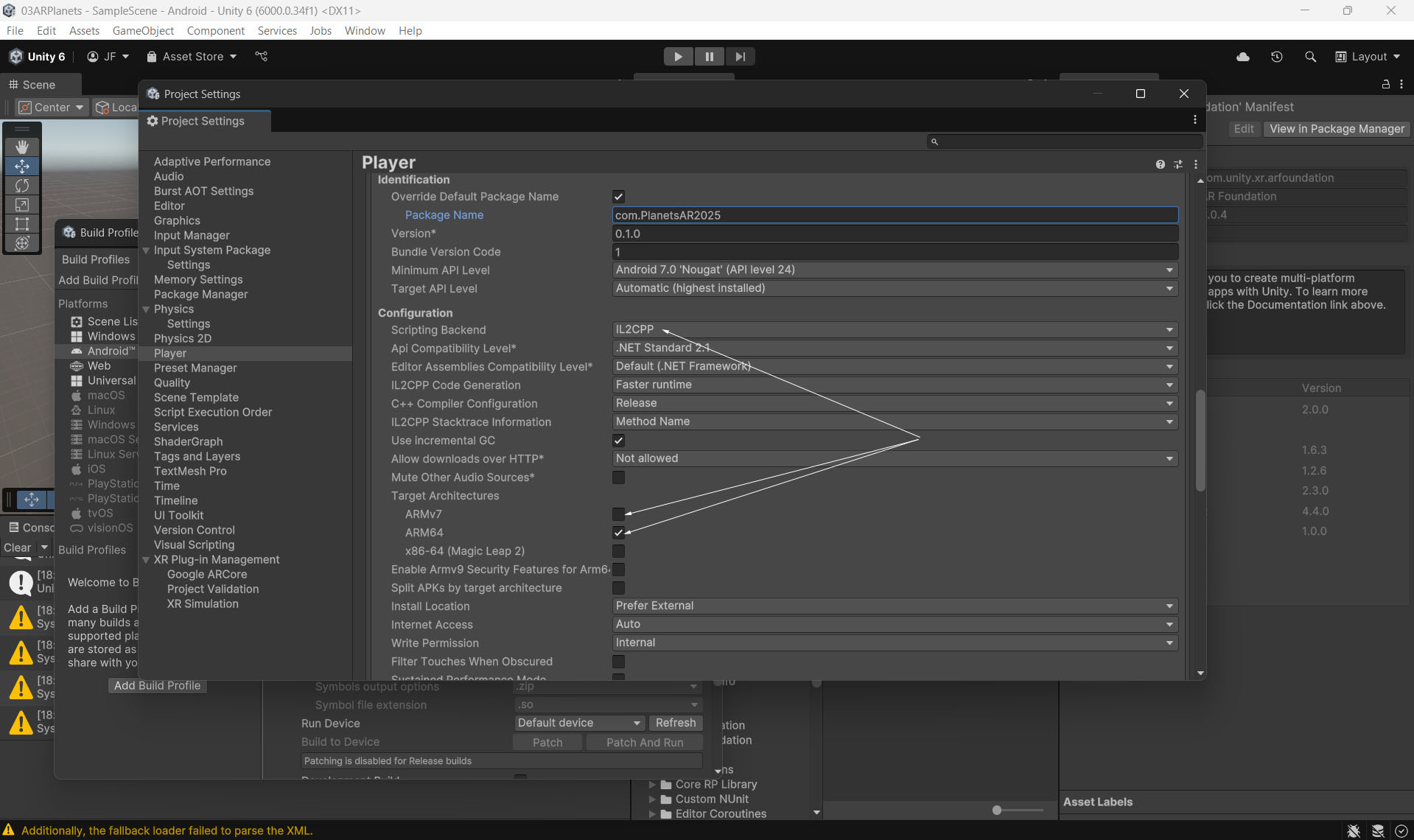Open the Minimum API Level dropdown
Viewport: 1414px width, 840px height.
click(x=894, y=270)
